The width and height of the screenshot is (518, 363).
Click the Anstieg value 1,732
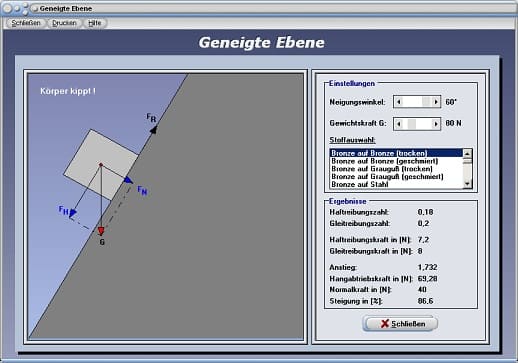[427, 267]
